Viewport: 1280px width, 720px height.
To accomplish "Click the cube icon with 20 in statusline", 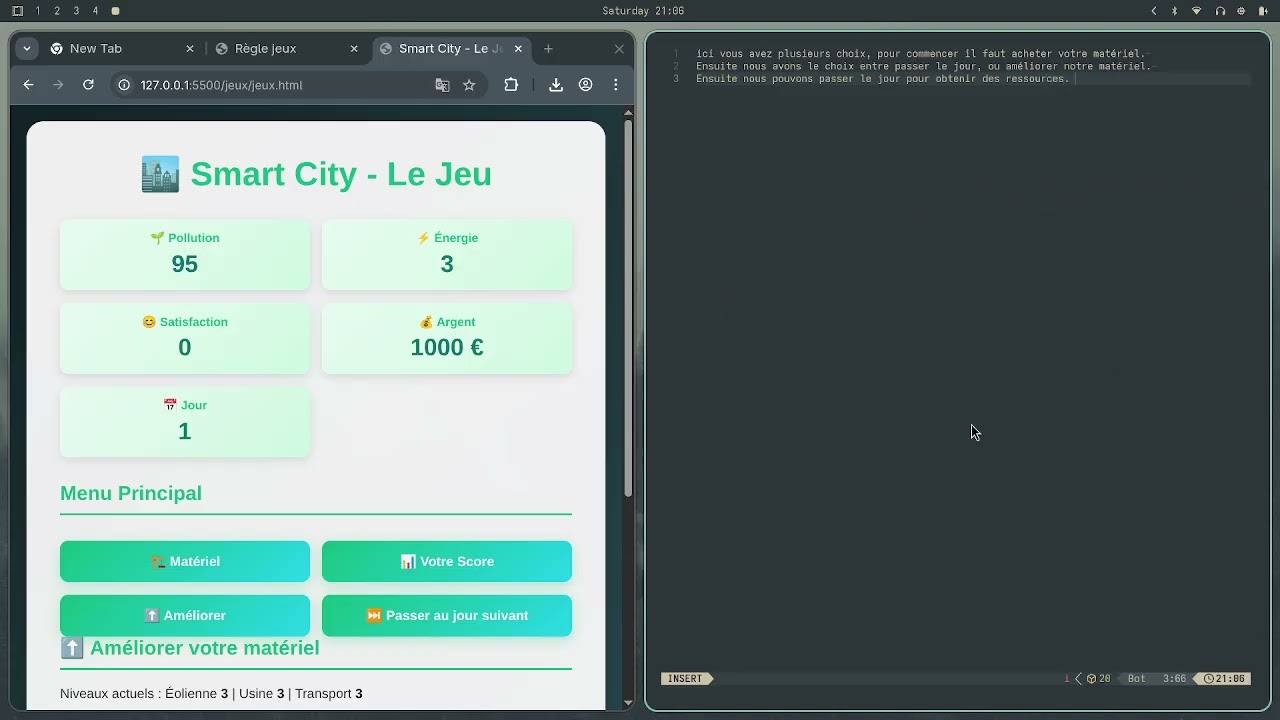I will click(1099, 679).
